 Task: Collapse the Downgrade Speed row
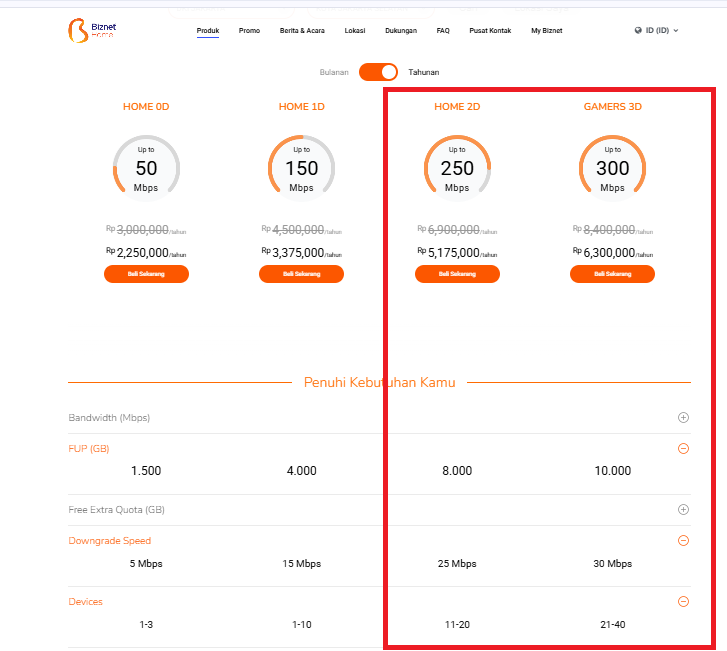[683, 541]
